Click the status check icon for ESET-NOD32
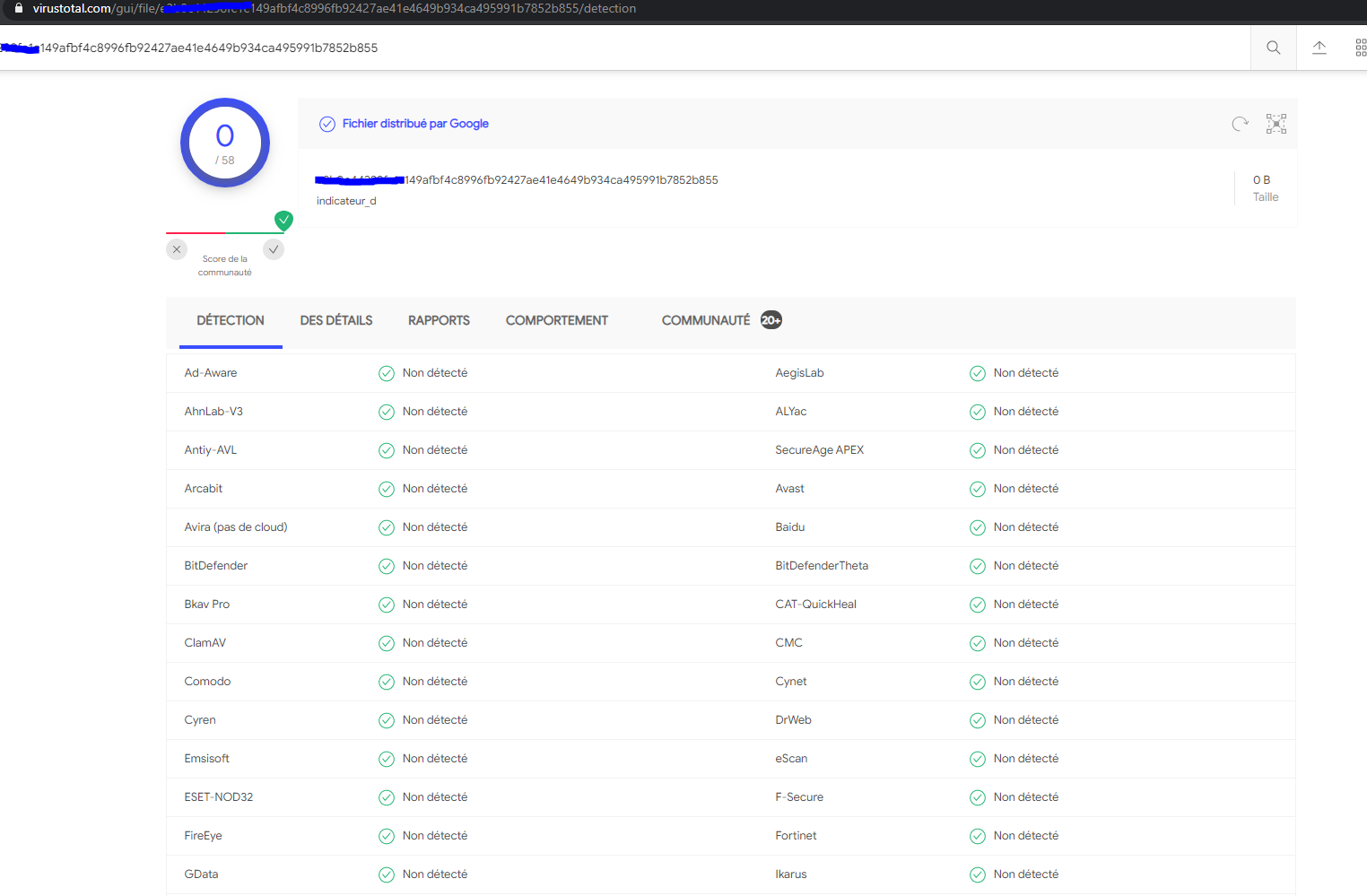 click(x=387, y=797)
